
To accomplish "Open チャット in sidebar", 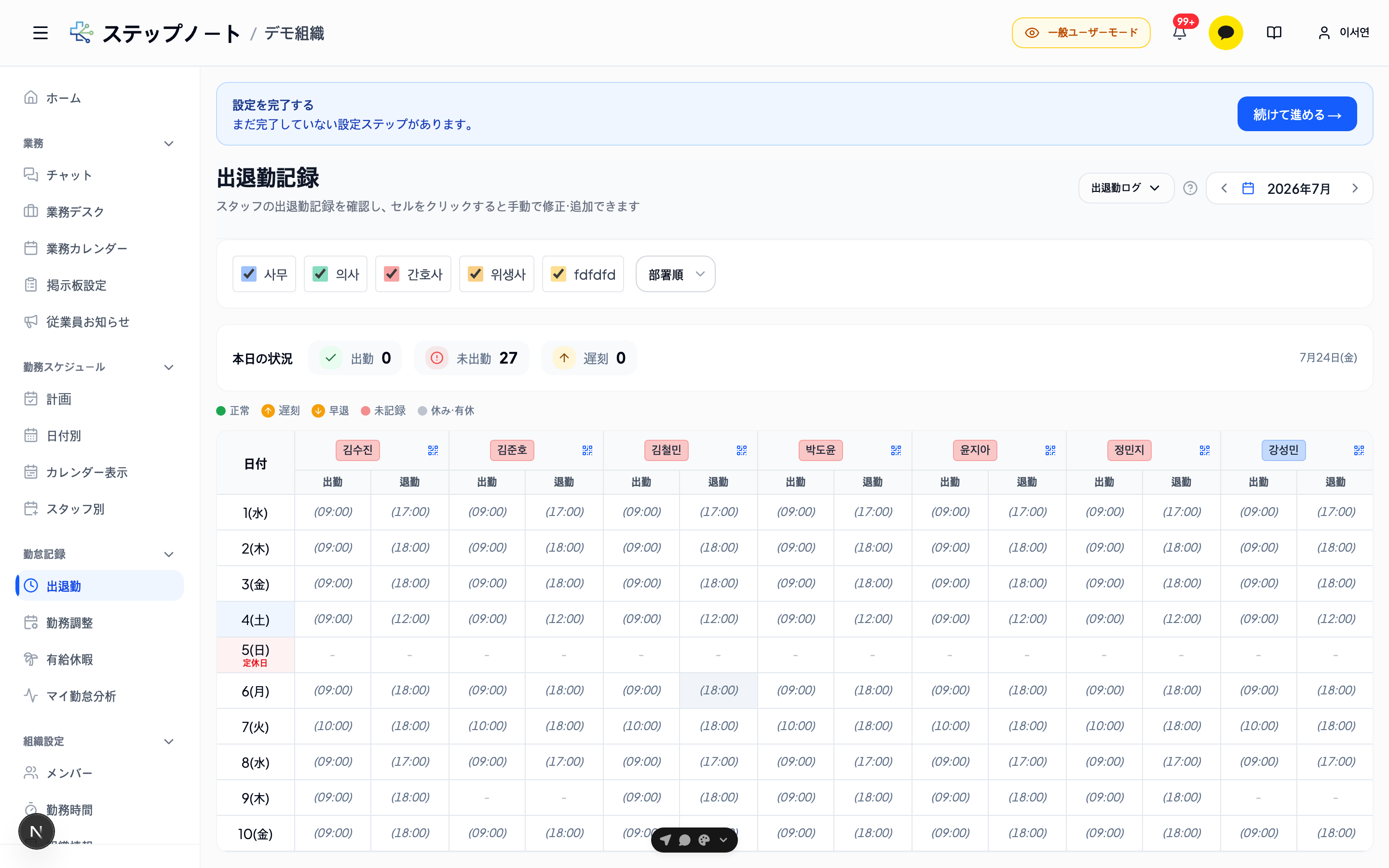I will pyautogui.click(x=100, y=175).
